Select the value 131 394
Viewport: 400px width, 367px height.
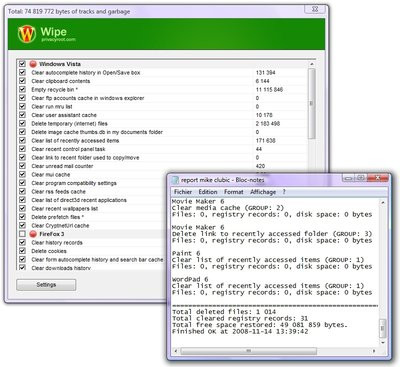265,72
